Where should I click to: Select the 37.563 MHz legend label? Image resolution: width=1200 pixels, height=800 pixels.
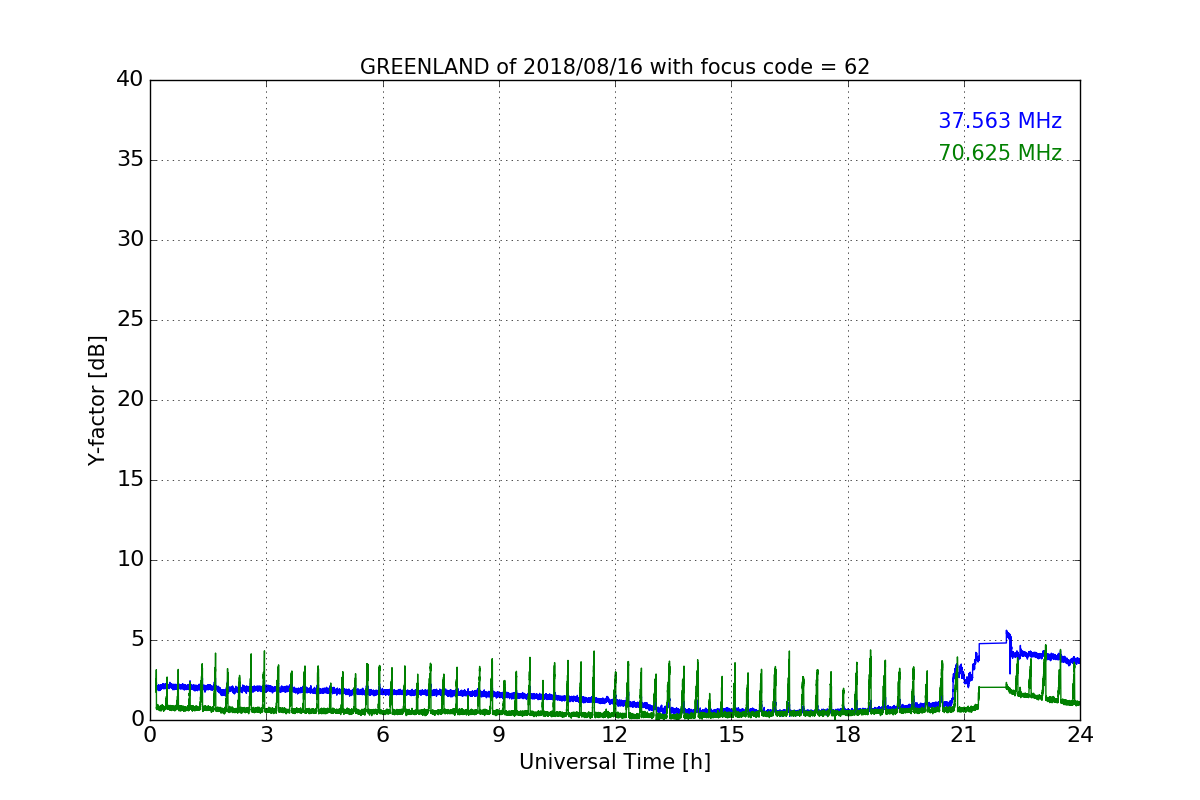(1000, 121)
